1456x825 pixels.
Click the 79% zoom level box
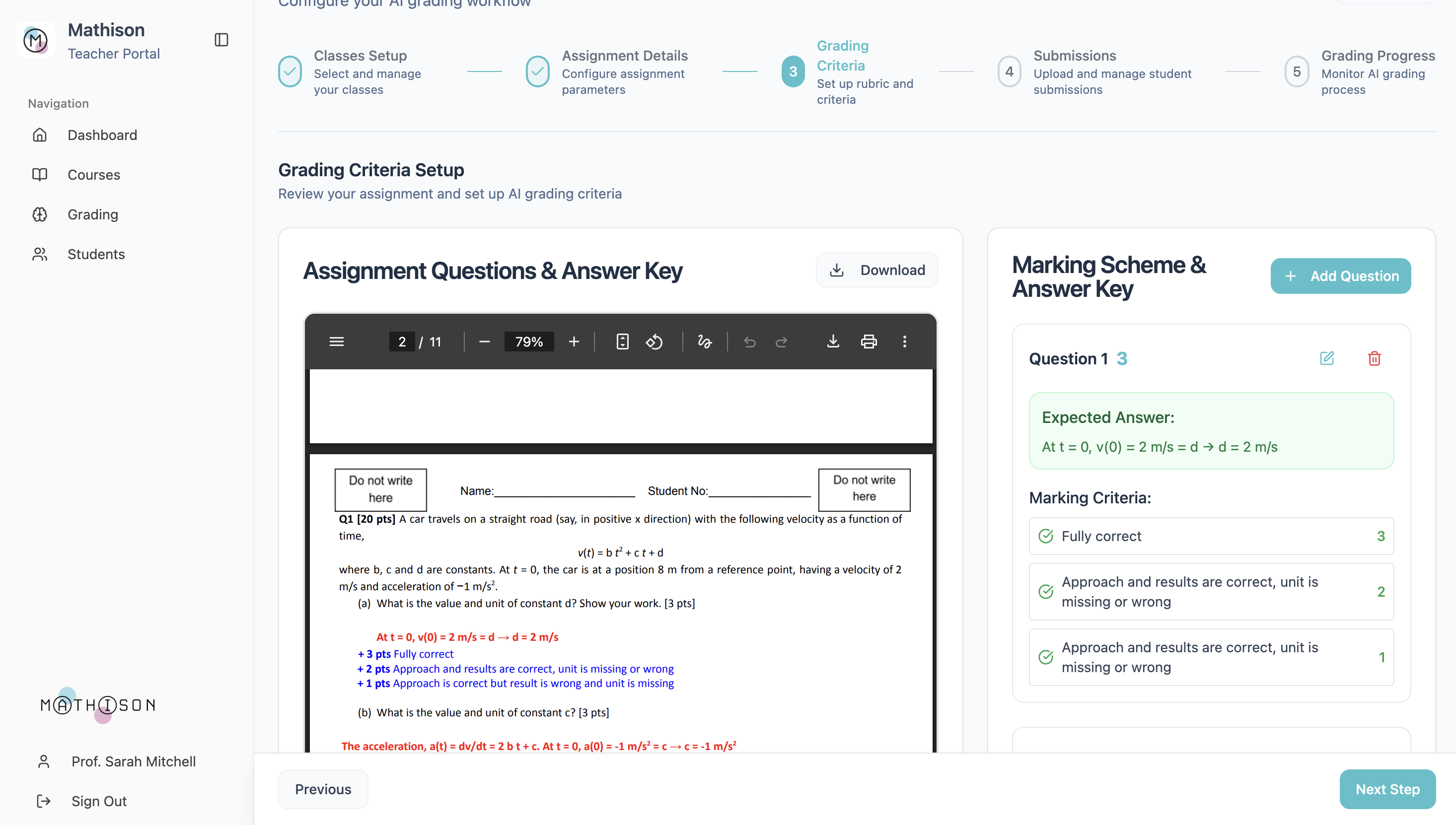tap(529, 342)
